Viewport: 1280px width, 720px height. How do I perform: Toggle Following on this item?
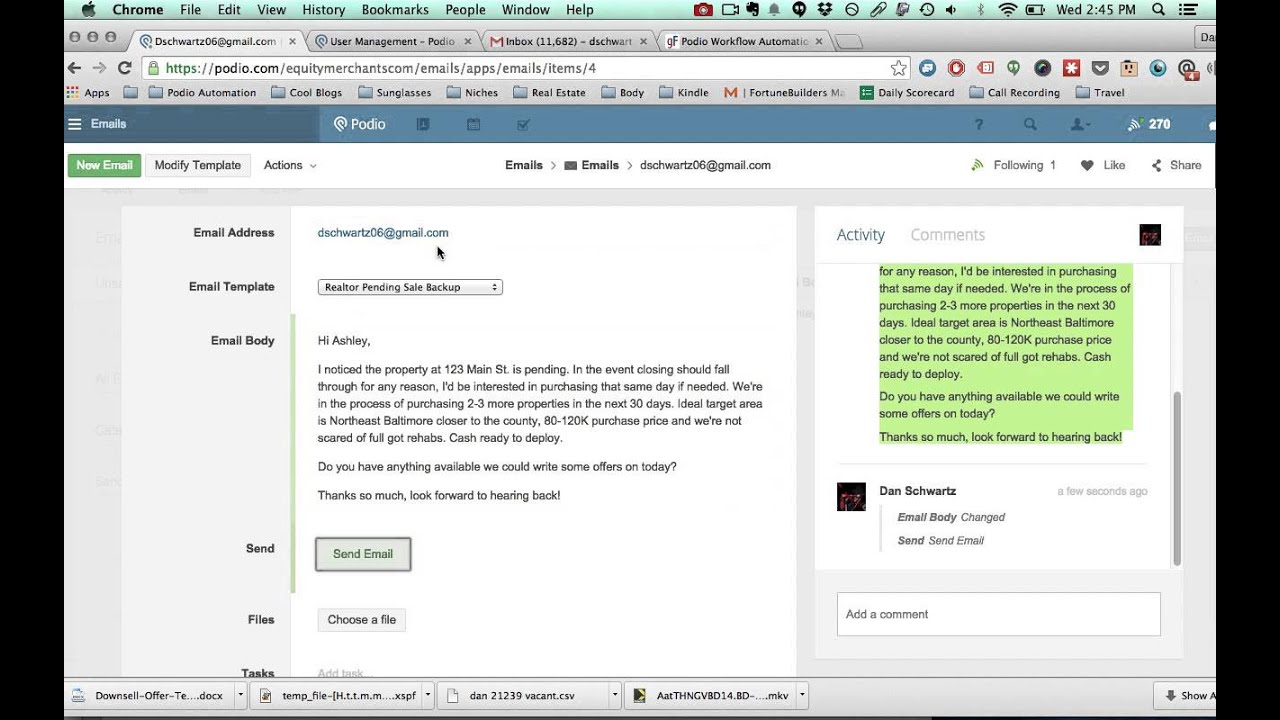coord(1013,165)
